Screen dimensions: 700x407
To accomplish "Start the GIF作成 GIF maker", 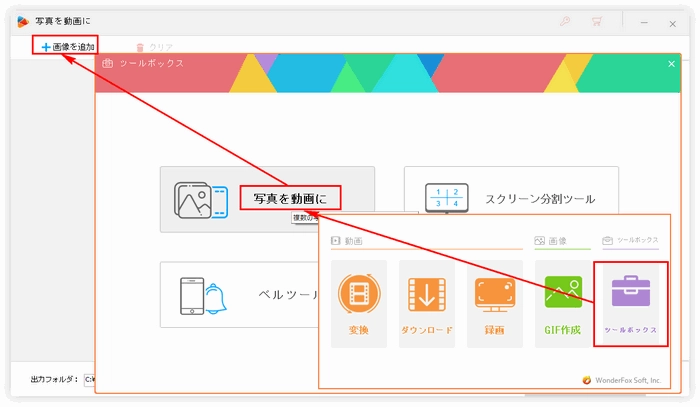I will point(562,297).
